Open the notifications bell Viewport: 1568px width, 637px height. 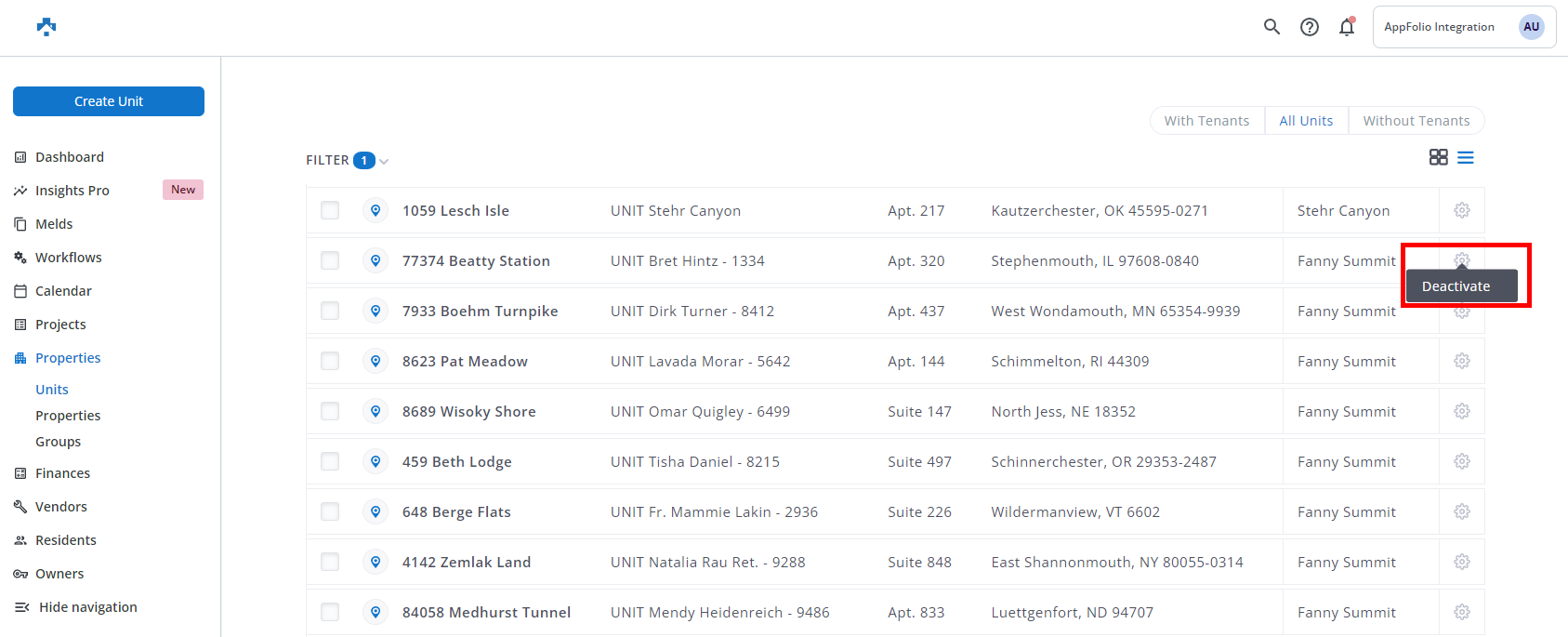[x=1347, y=27]
